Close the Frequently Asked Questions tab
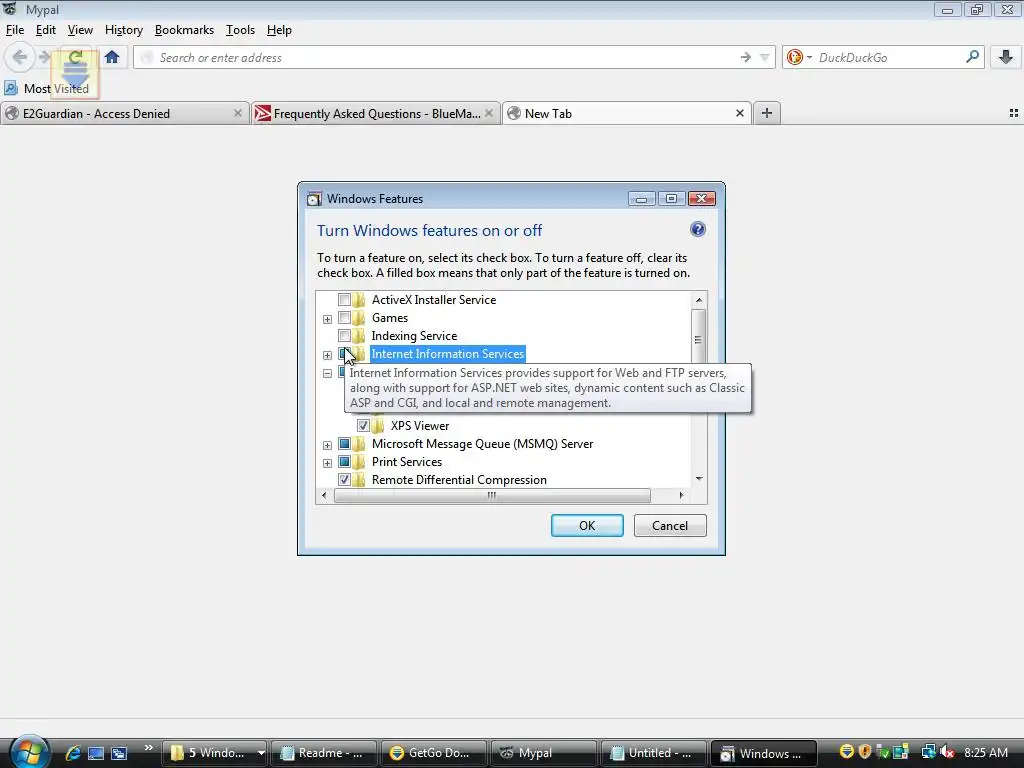1024x768 pixels. tap(488, 113)
